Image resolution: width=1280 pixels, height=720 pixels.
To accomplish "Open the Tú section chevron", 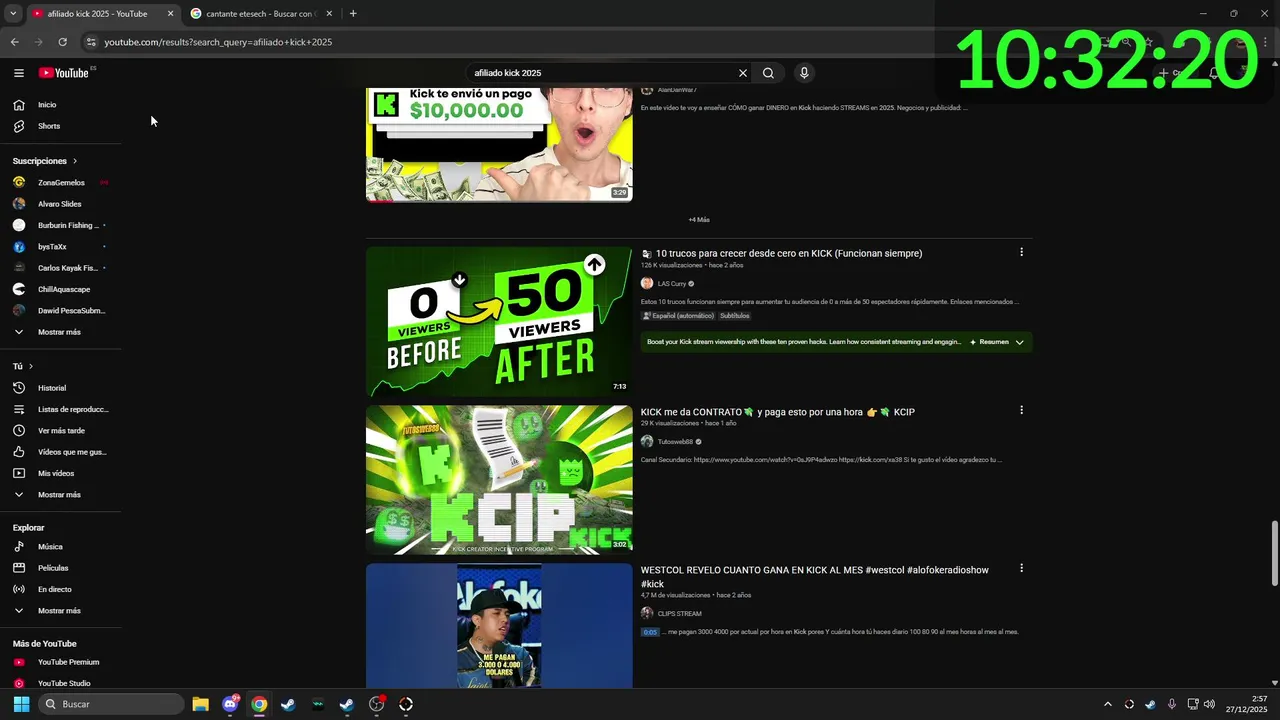I will click(x=31, y=367).
